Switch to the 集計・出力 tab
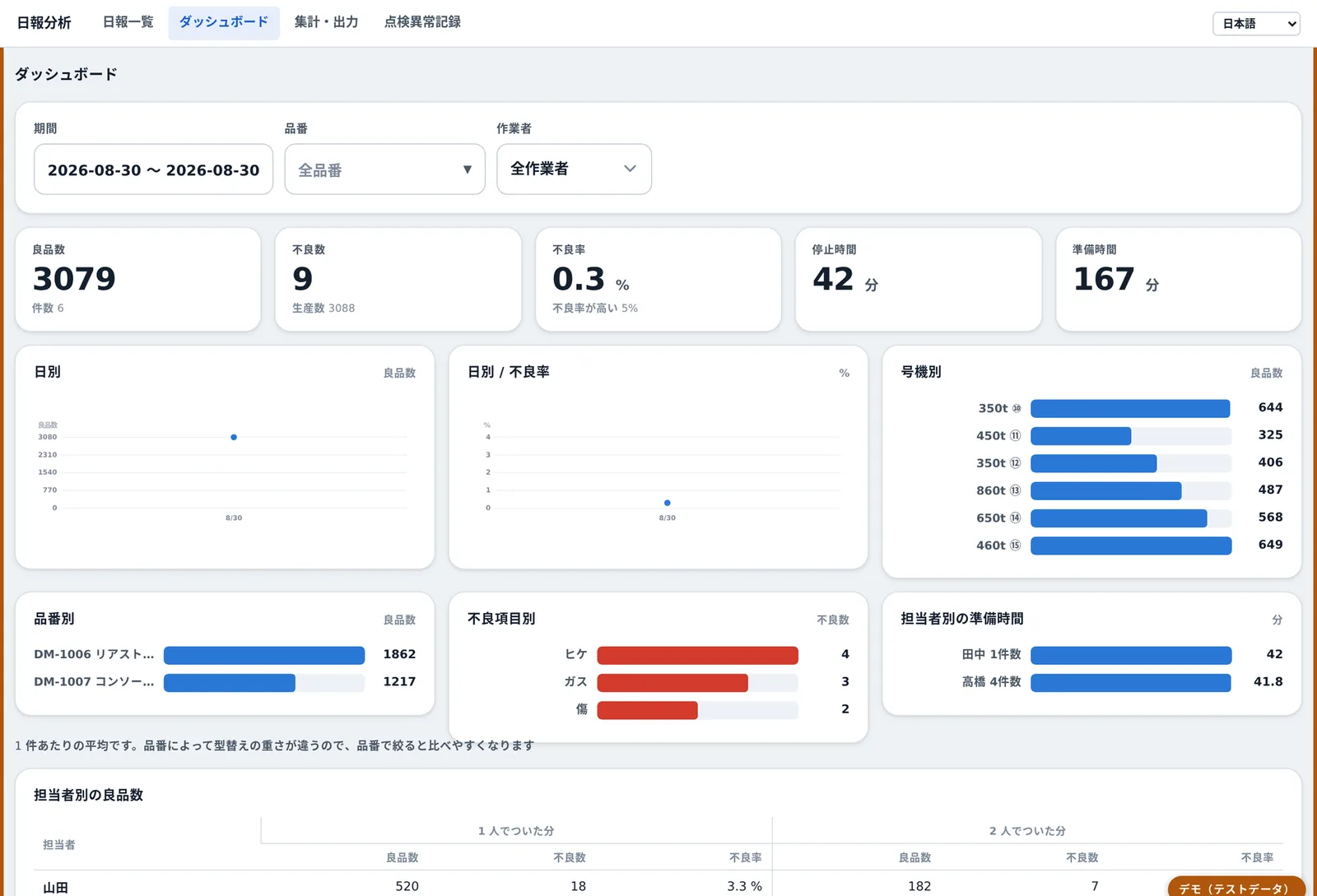The width and height of the screenshot is (1317, 896). point(326,22)
